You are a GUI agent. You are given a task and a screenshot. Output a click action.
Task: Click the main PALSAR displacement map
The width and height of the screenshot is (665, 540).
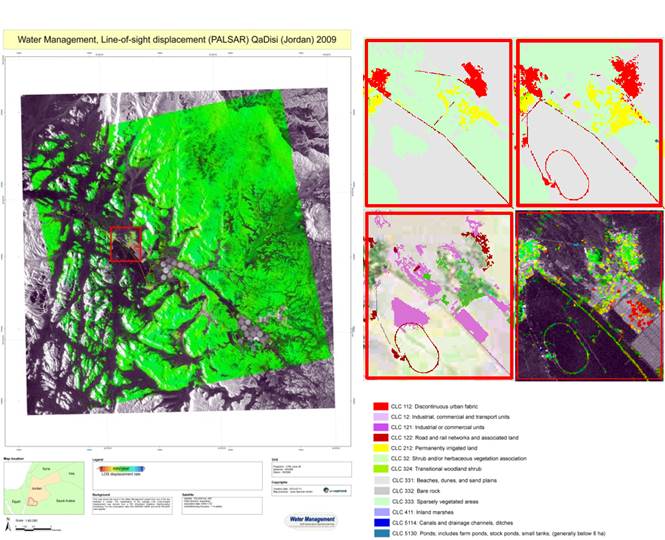coord(178,251)
